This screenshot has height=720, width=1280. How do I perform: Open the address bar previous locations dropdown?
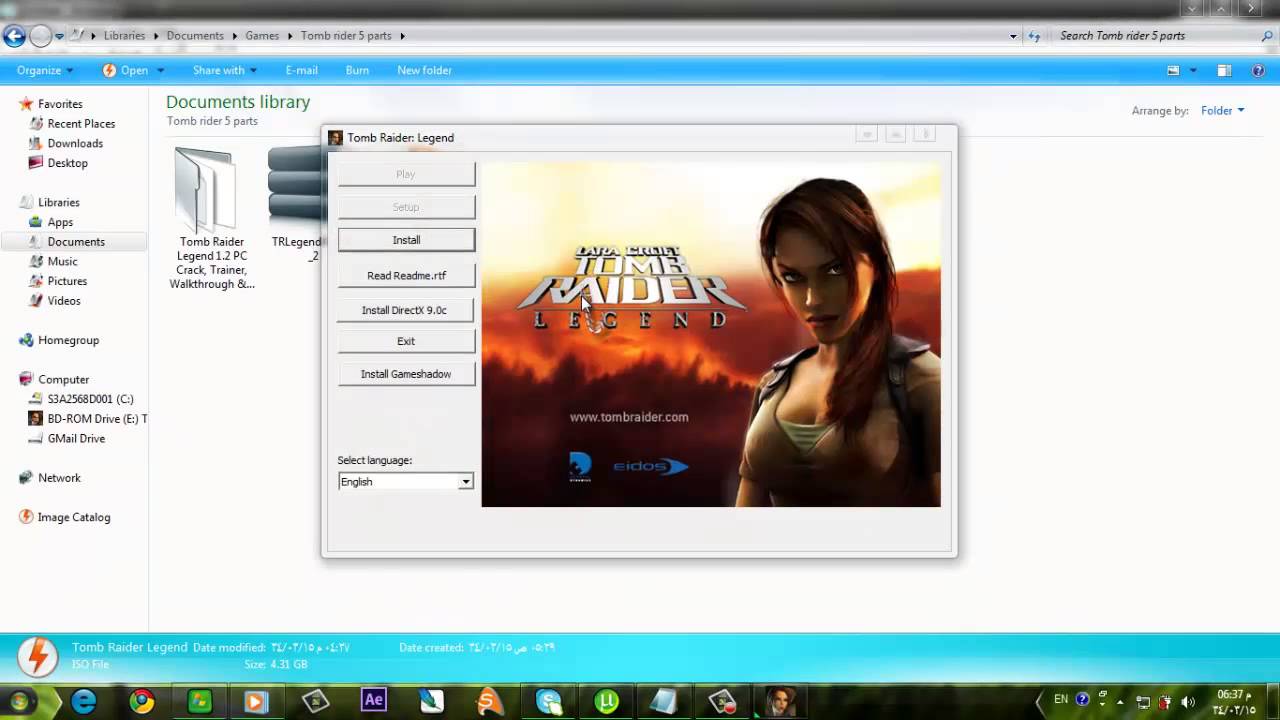coord(1013,36)
